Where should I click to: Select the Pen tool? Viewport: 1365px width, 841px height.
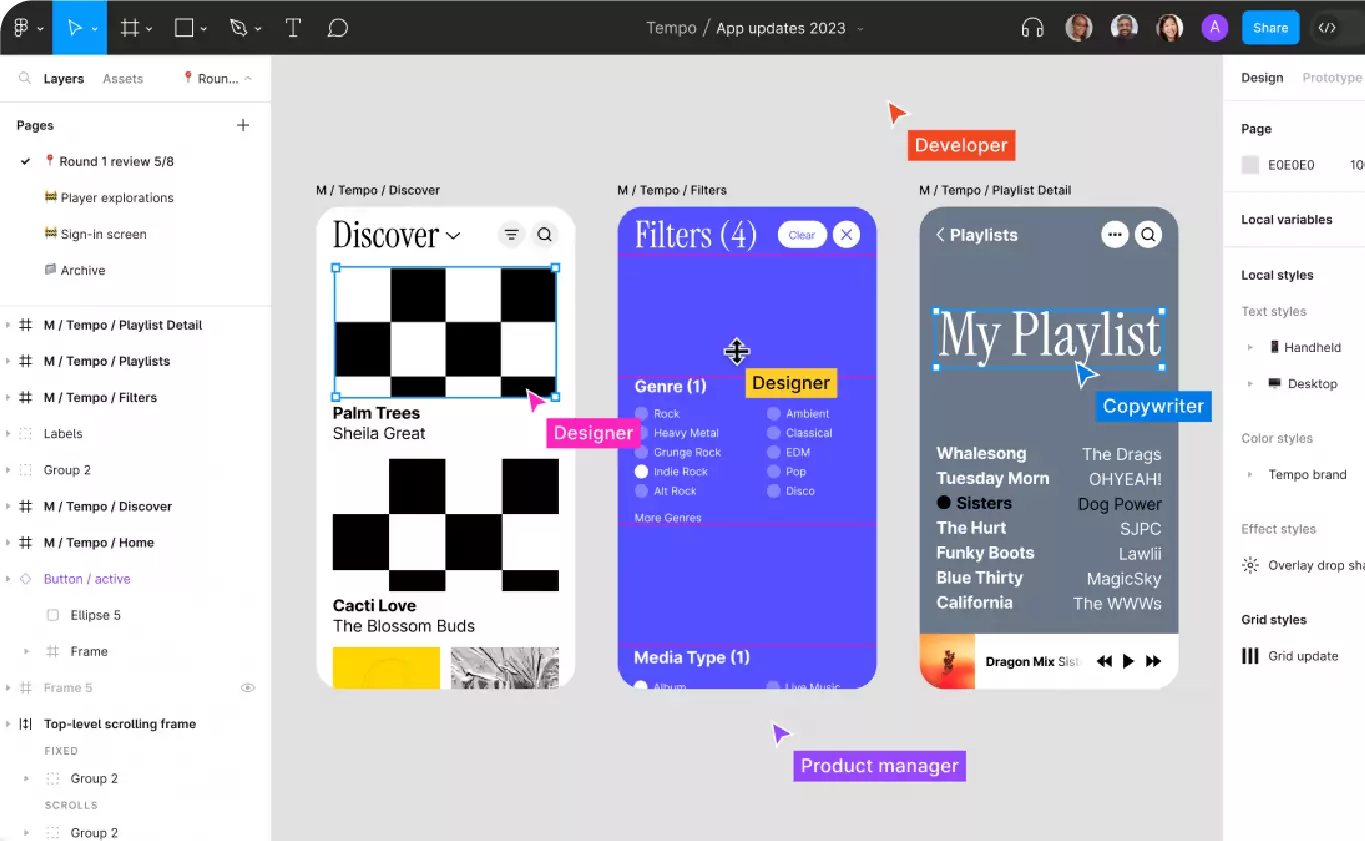coord(238,28)
